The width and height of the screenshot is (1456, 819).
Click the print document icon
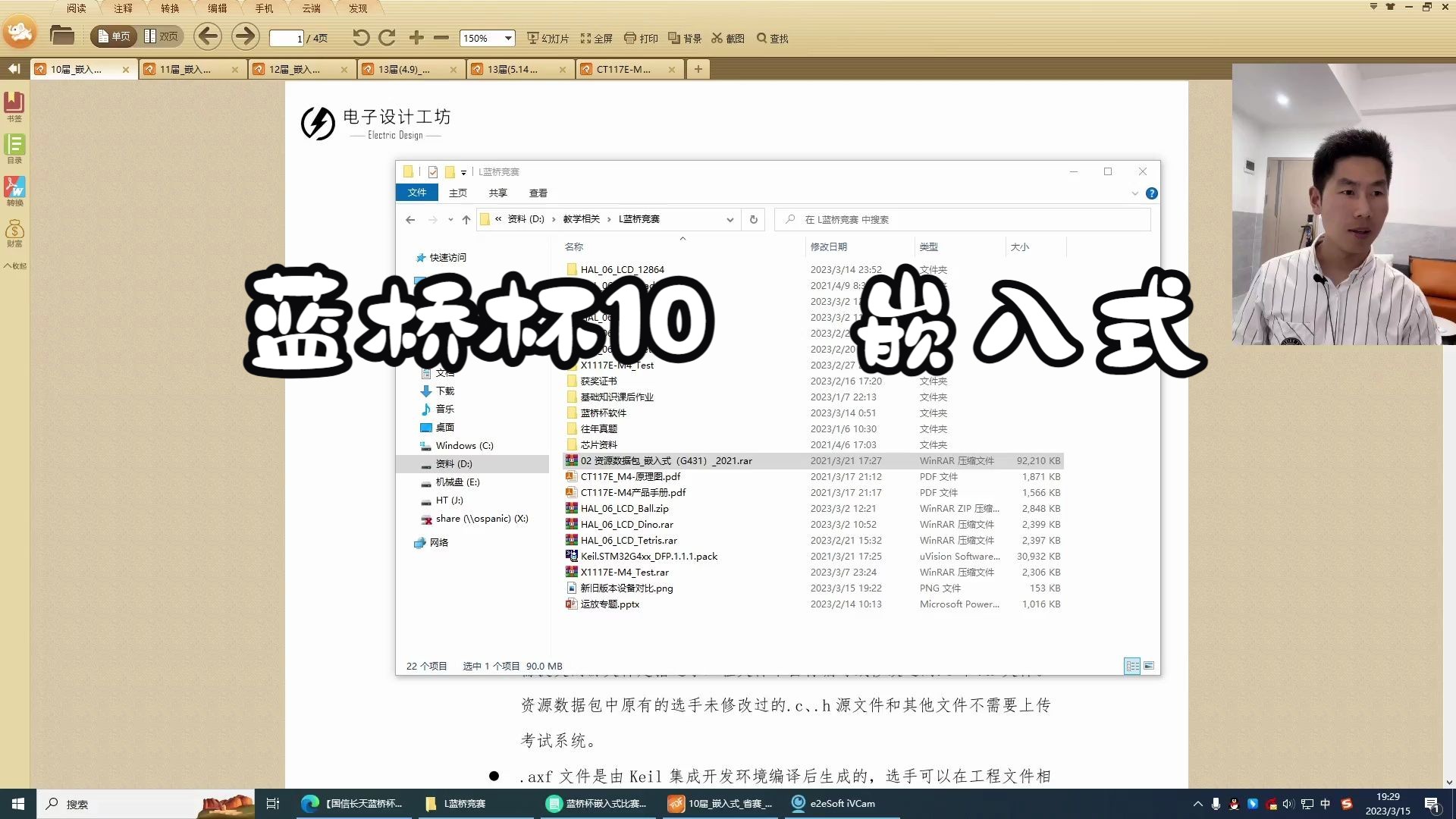[x=644, y=37]
